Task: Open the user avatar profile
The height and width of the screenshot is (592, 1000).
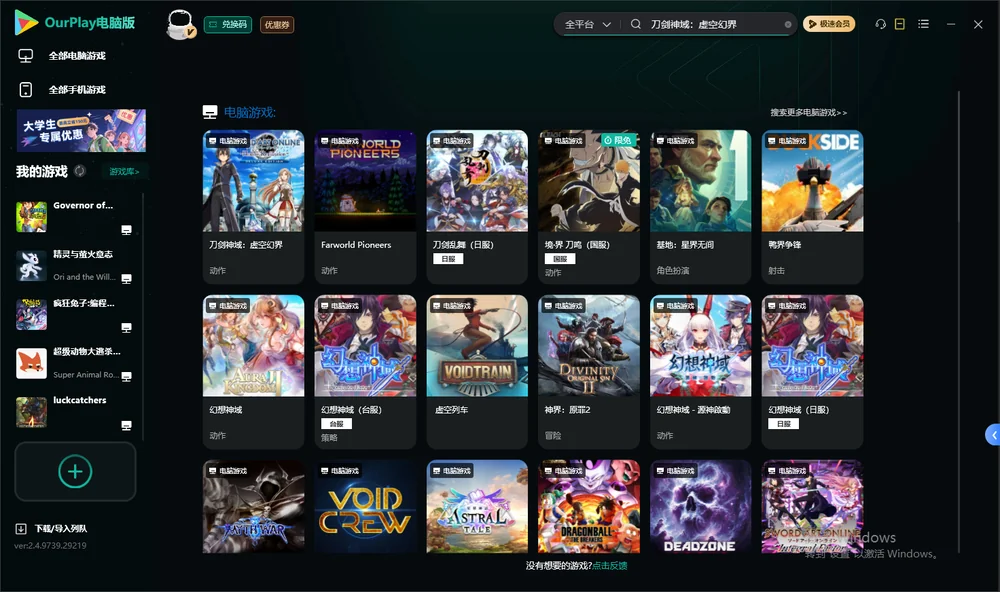Action: [x=180, y=24]
